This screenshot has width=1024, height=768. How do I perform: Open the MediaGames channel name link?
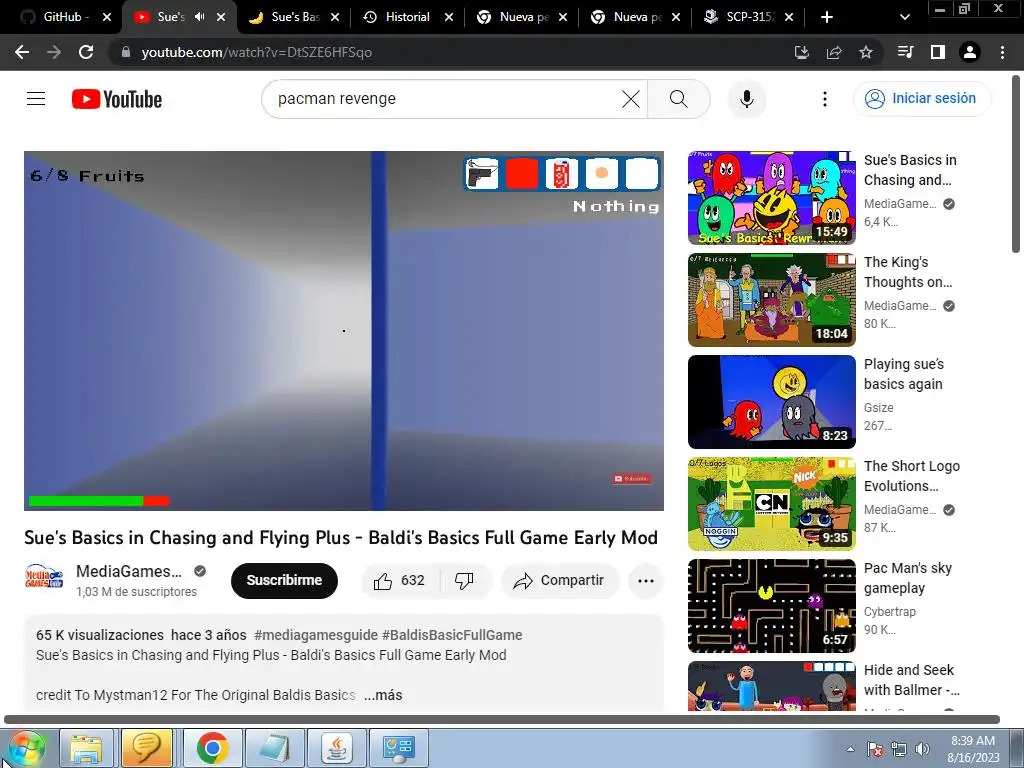click(129, 571)
